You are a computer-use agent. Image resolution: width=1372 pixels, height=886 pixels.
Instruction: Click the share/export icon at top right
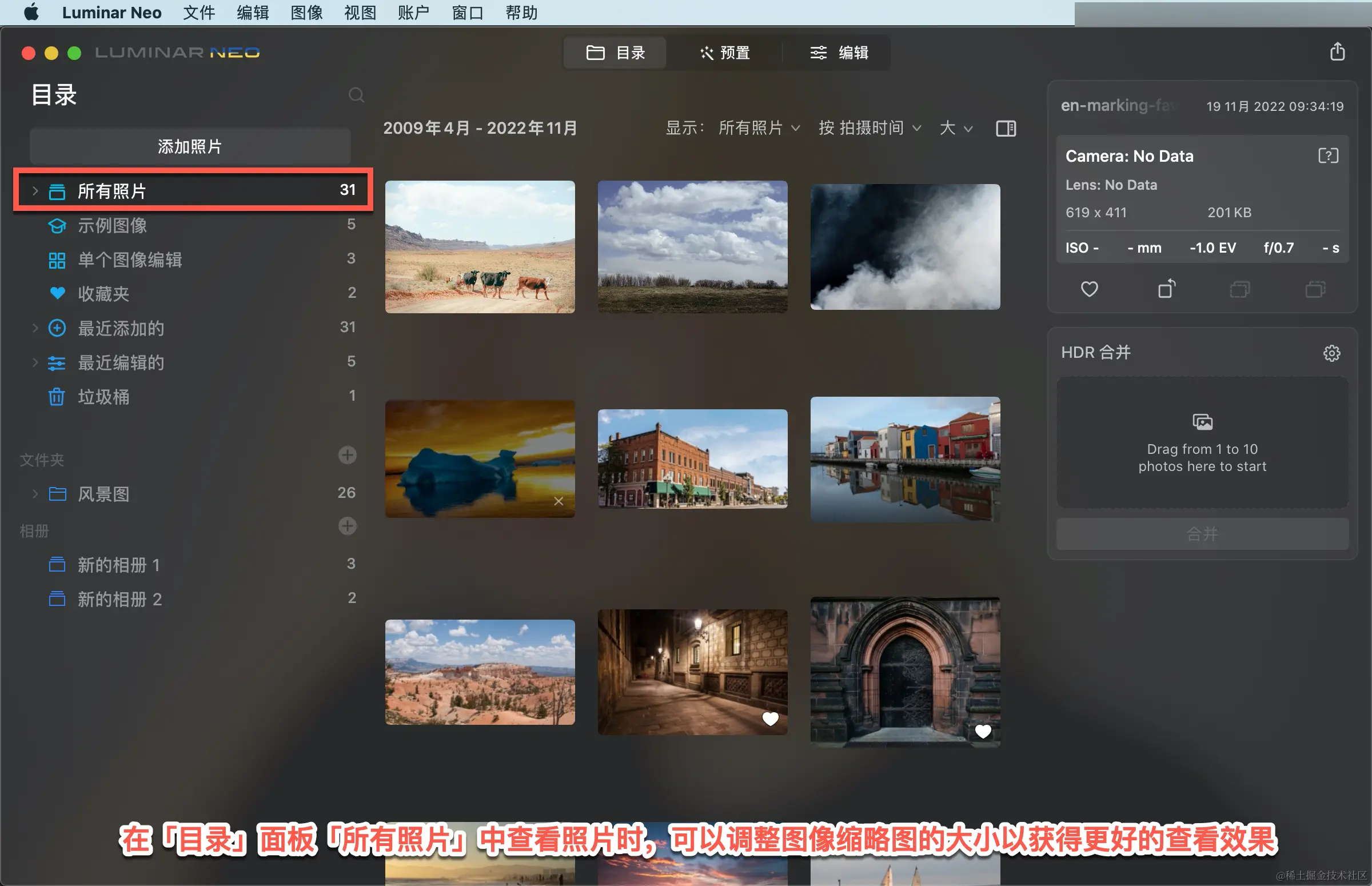pyautogui.click(x=1337, y=52)
